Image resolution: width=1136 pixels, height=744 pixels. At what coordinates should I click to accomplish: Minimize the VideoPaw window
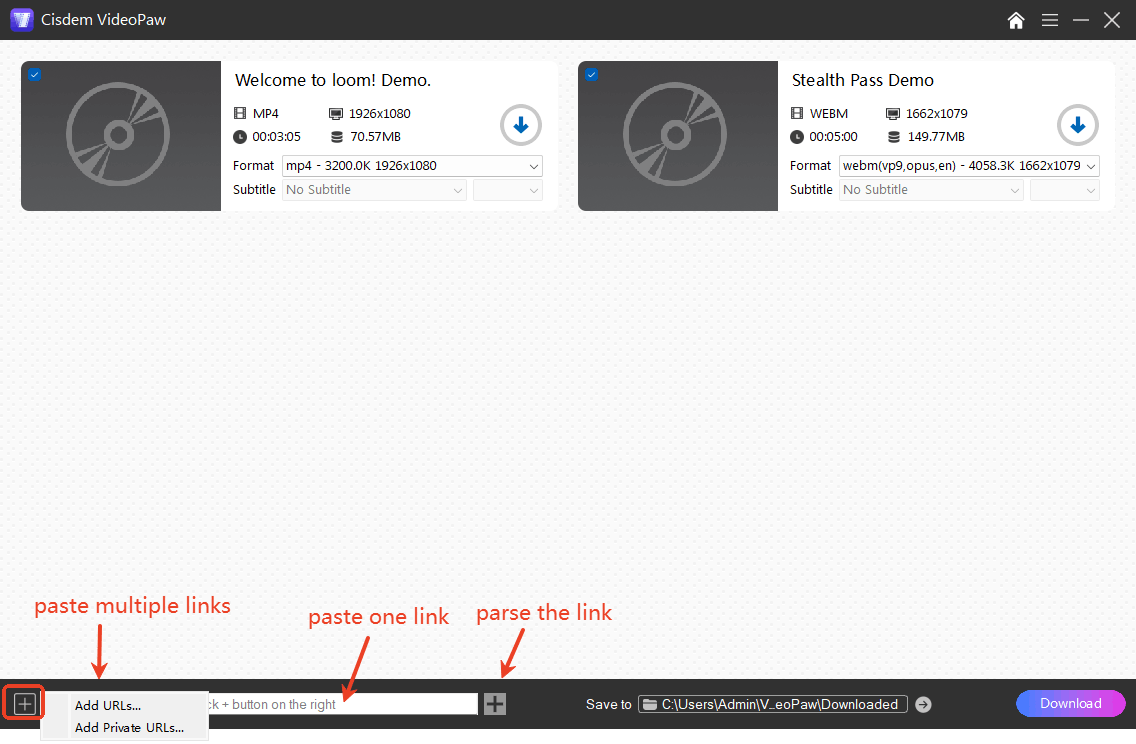point(1081,20)
